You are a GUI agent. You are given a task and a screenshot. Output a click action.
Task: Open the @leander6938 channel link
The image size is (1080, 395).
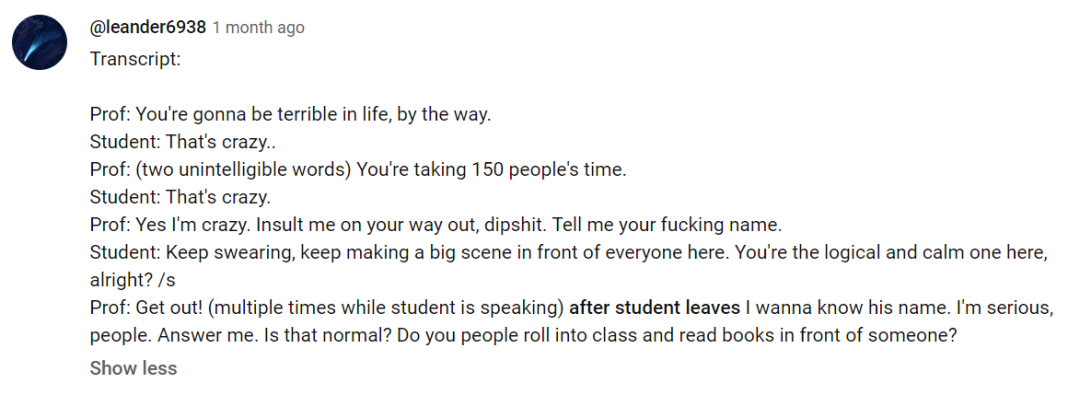[x=147, y=28]
